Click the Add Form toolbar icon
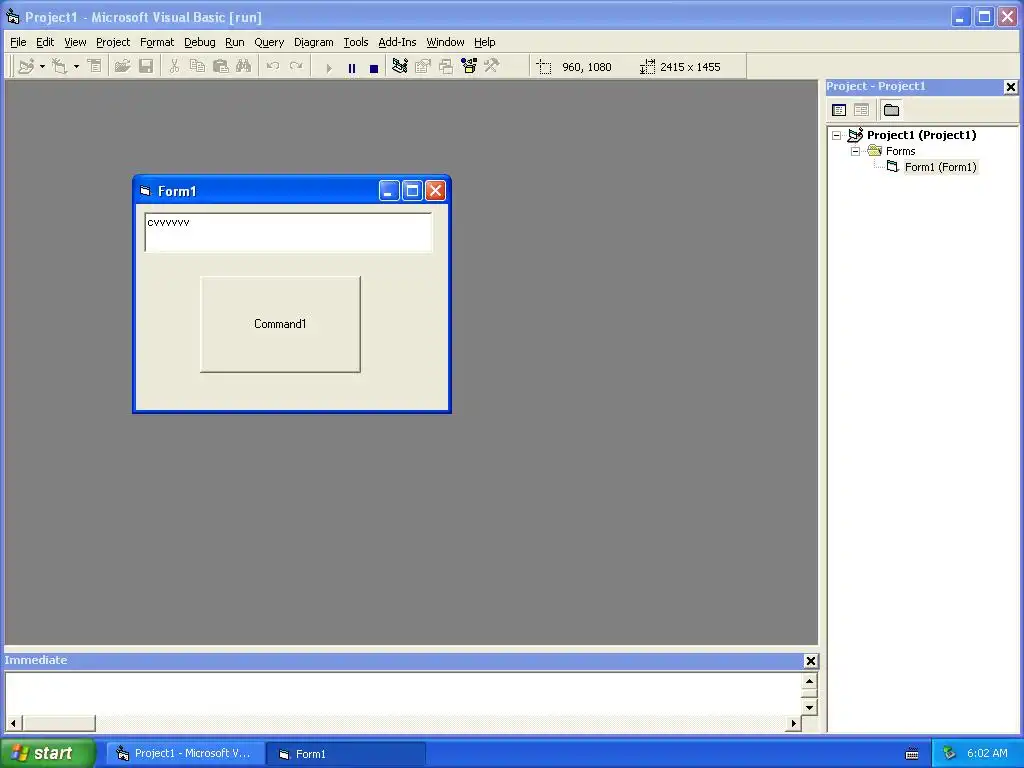This screenshot has height=768, width=1024. (59, 67)
